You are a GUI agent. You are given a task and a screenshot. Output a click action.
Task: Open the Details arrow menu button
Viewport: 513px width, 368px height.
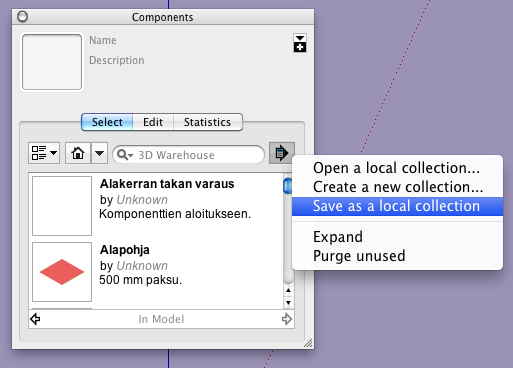point(282,153)
